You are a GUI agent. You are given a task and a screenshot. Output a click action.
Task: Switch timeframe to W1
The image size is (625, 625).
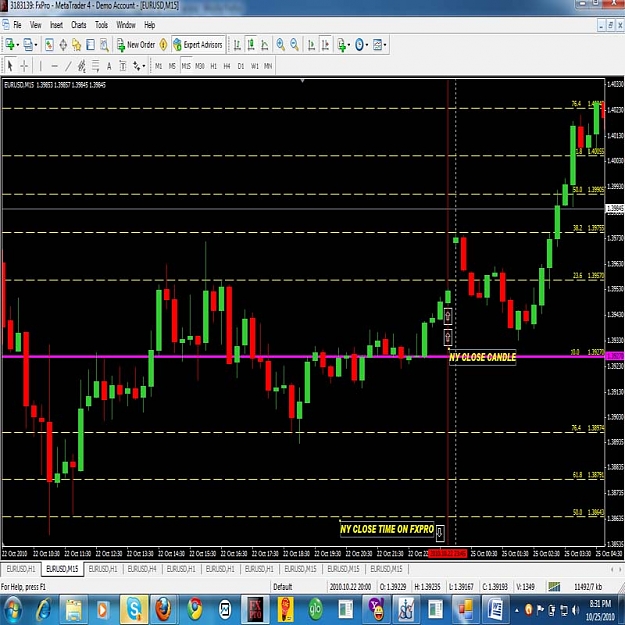(x=255, y=66)
